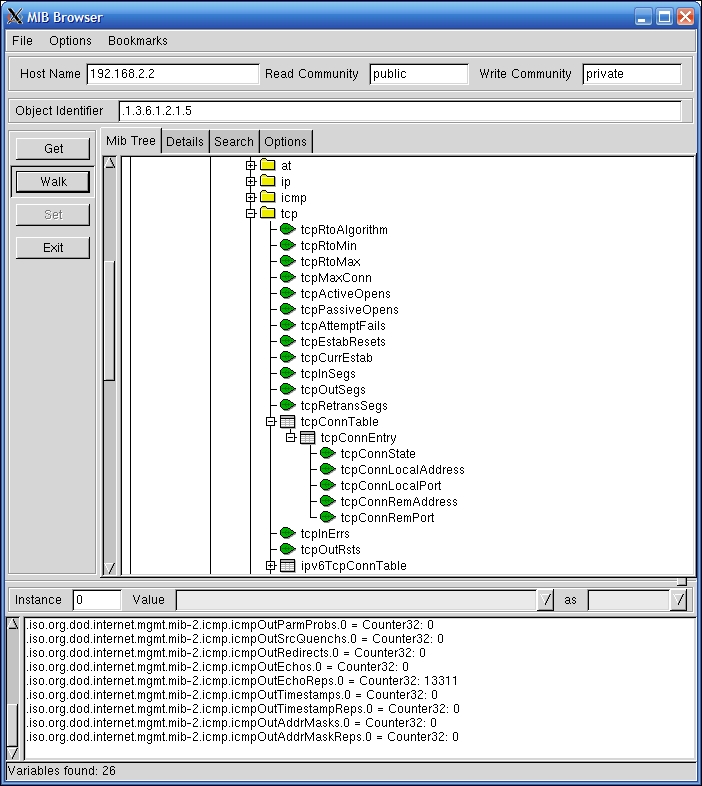
Task: Click the disabled Set button
Action: point(53,215)
